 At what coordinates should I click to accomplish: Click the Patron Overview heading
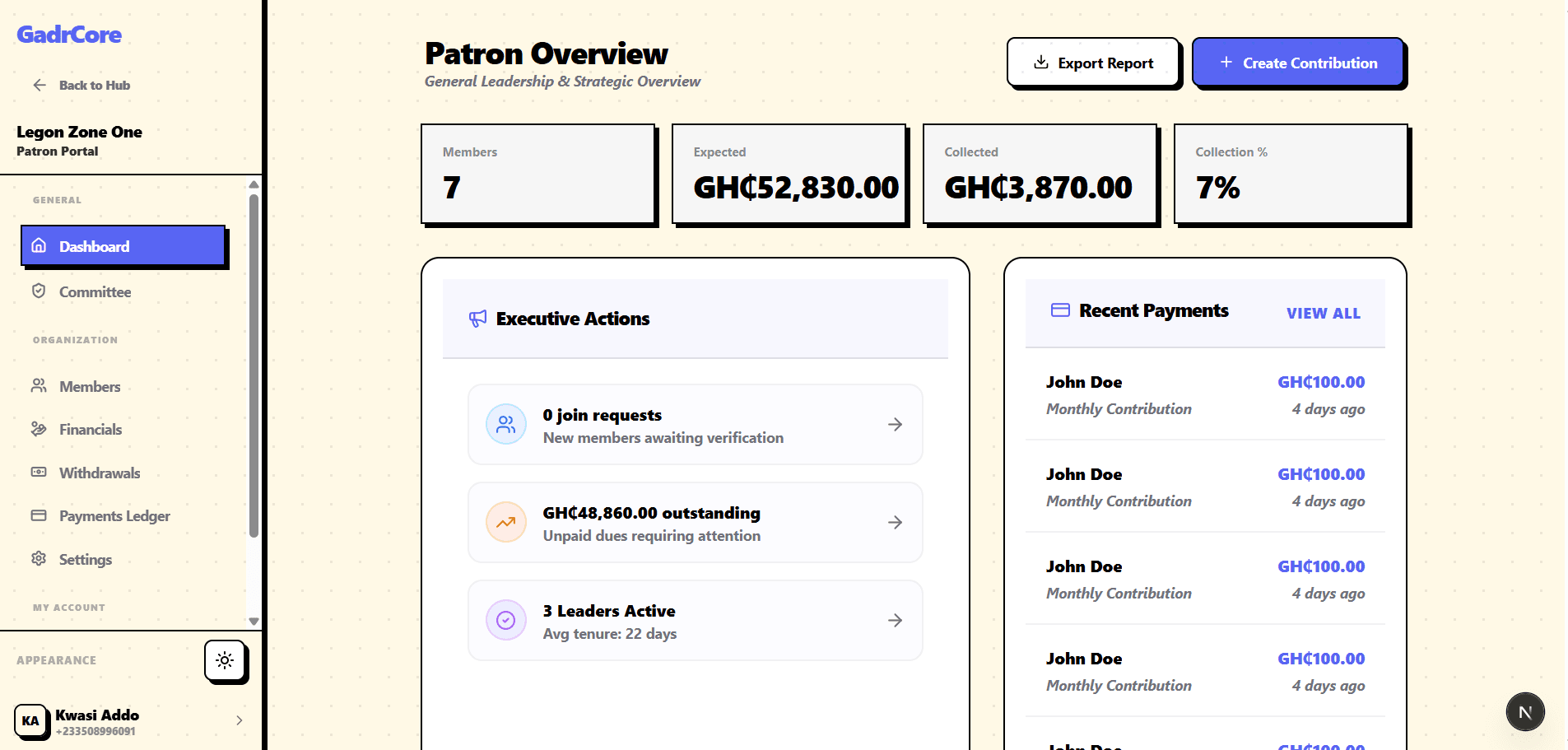tap(547, 54)
